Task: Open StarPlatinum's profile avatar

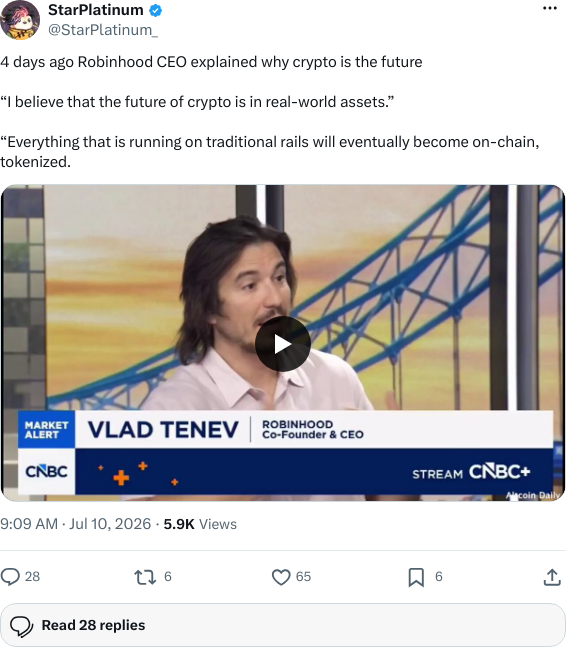Action: tap(20, 20)
